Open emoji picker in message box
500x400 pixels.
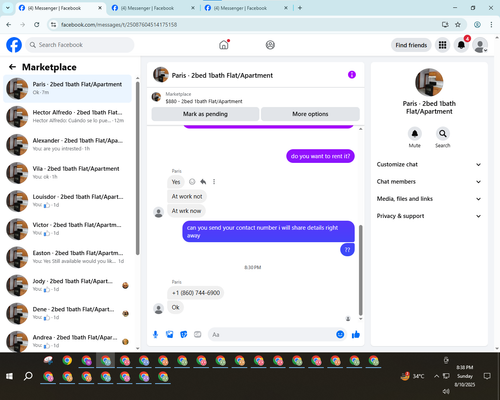[x=340, y=334]
